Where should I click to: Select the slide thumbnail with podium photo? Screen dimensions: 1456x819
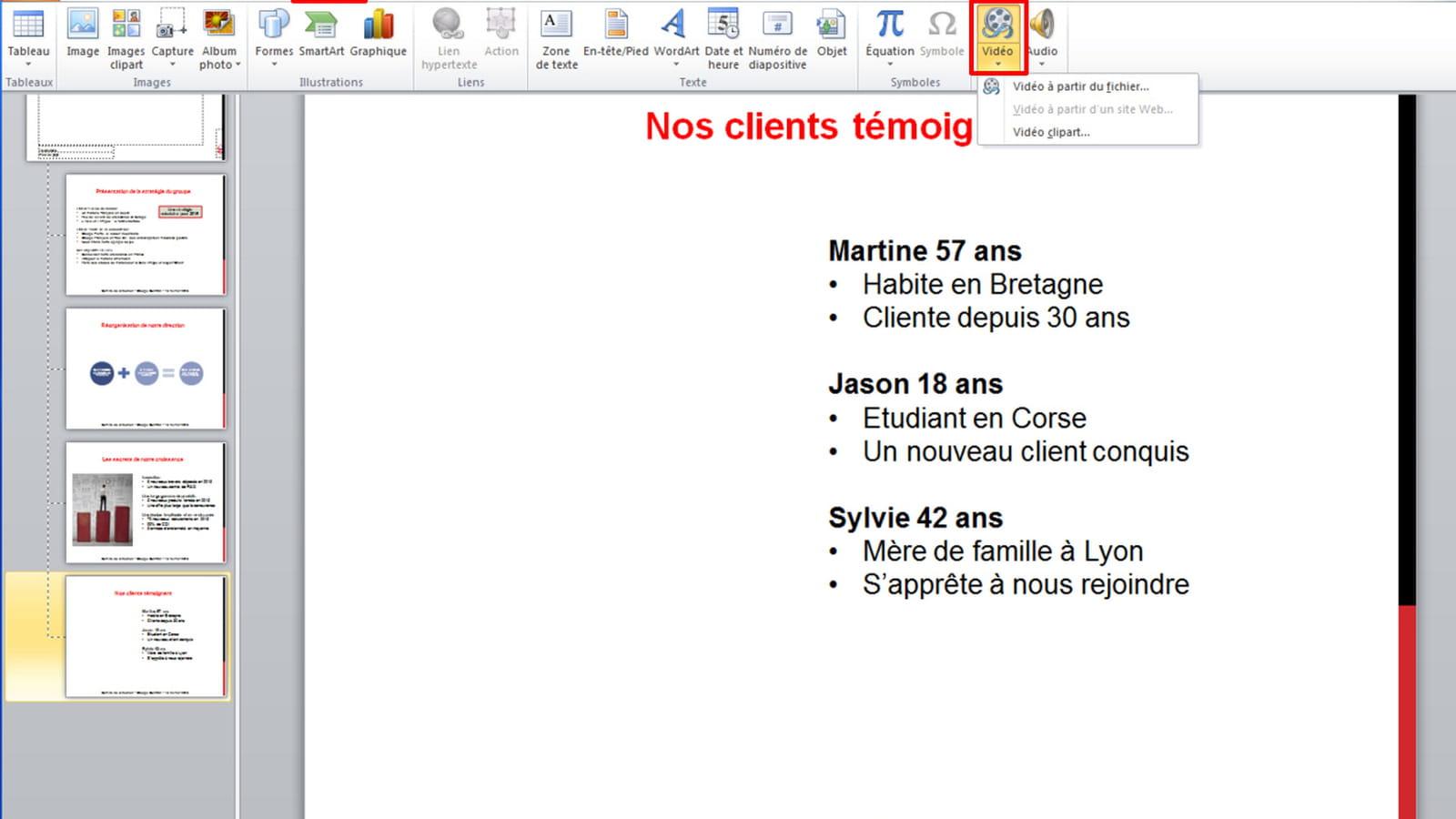pyautogui.click(x=146, y=502)
